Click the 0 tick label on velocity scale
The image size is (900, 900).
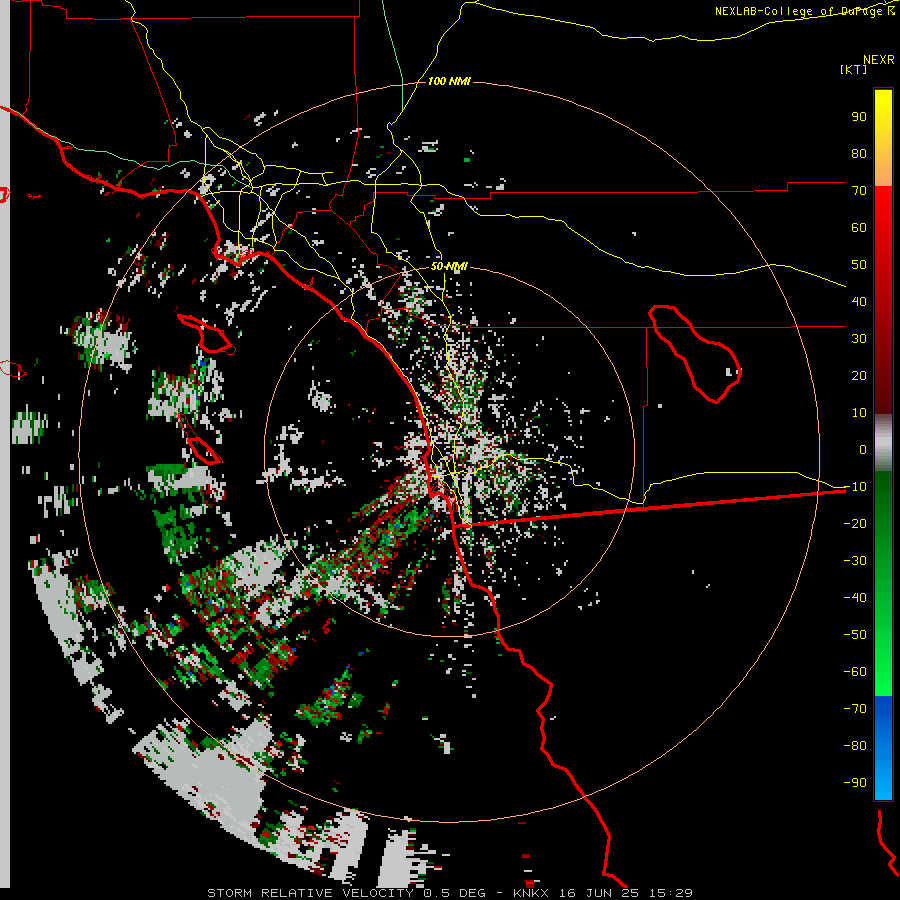[x=863, y=450]
